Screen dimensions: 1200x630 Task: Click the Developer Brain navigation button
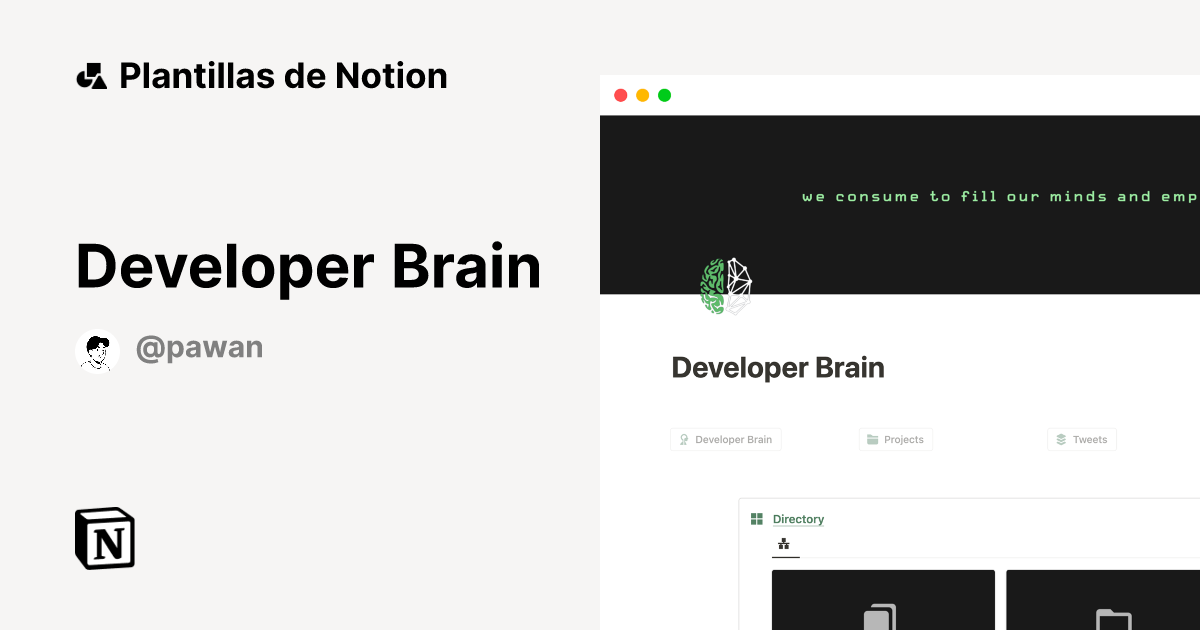[x=726, y=439]
